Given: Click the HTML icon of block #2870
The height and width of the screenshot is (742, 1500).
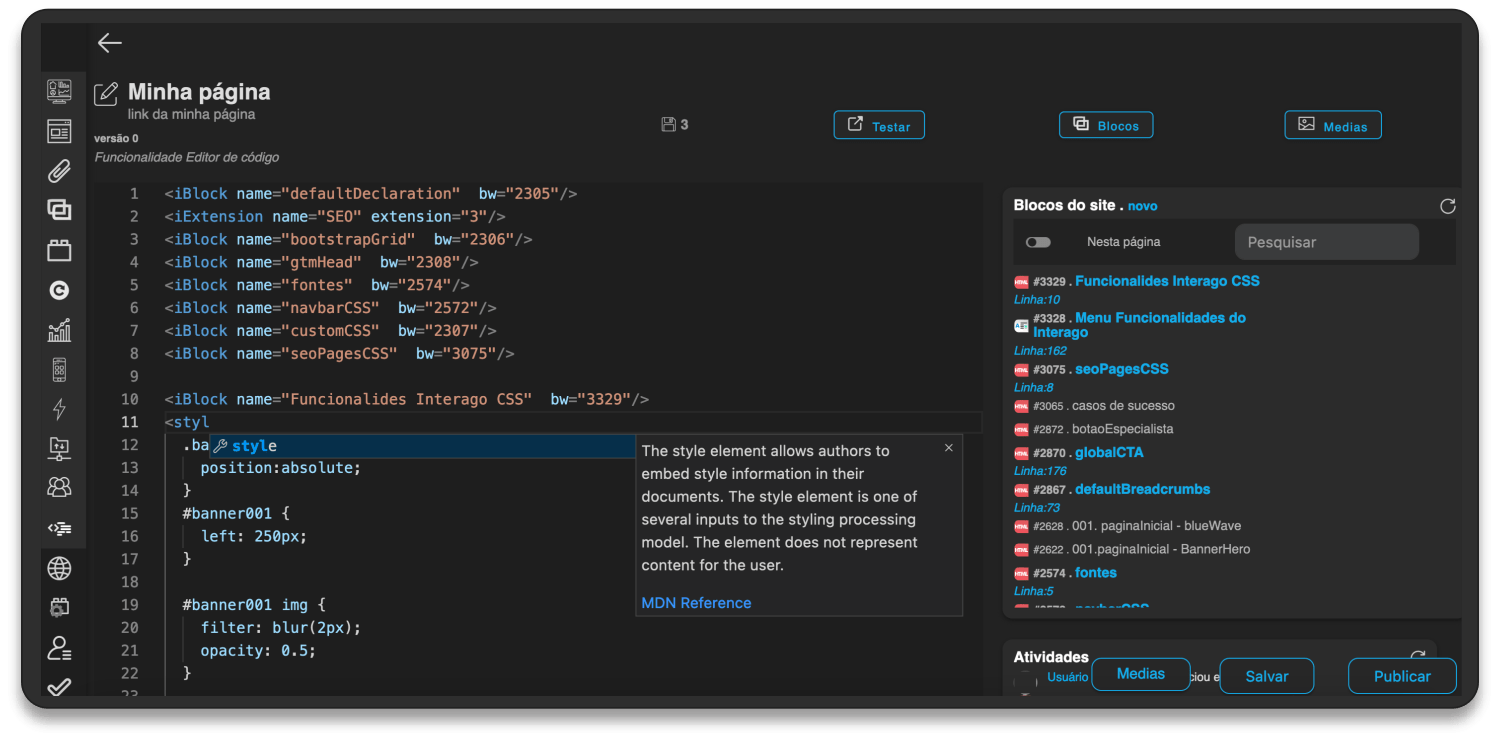Looking at the screenshot, I should (1021, 453).
